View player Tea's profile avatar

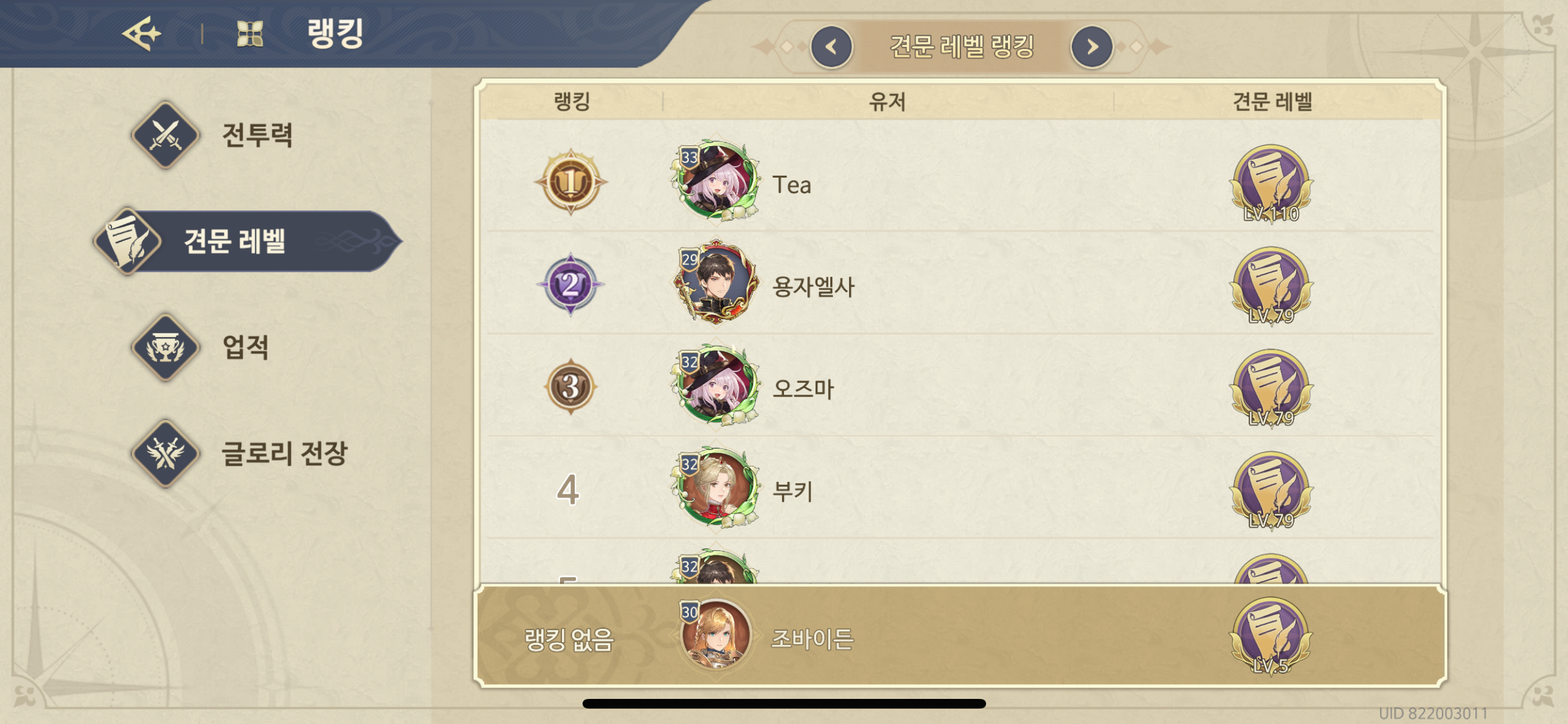click(x=714, y=181)
